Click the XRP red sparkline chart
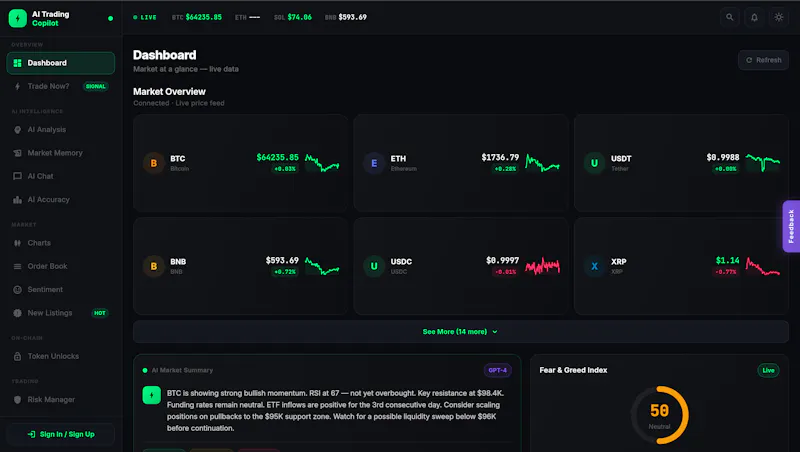 (763, 266)
